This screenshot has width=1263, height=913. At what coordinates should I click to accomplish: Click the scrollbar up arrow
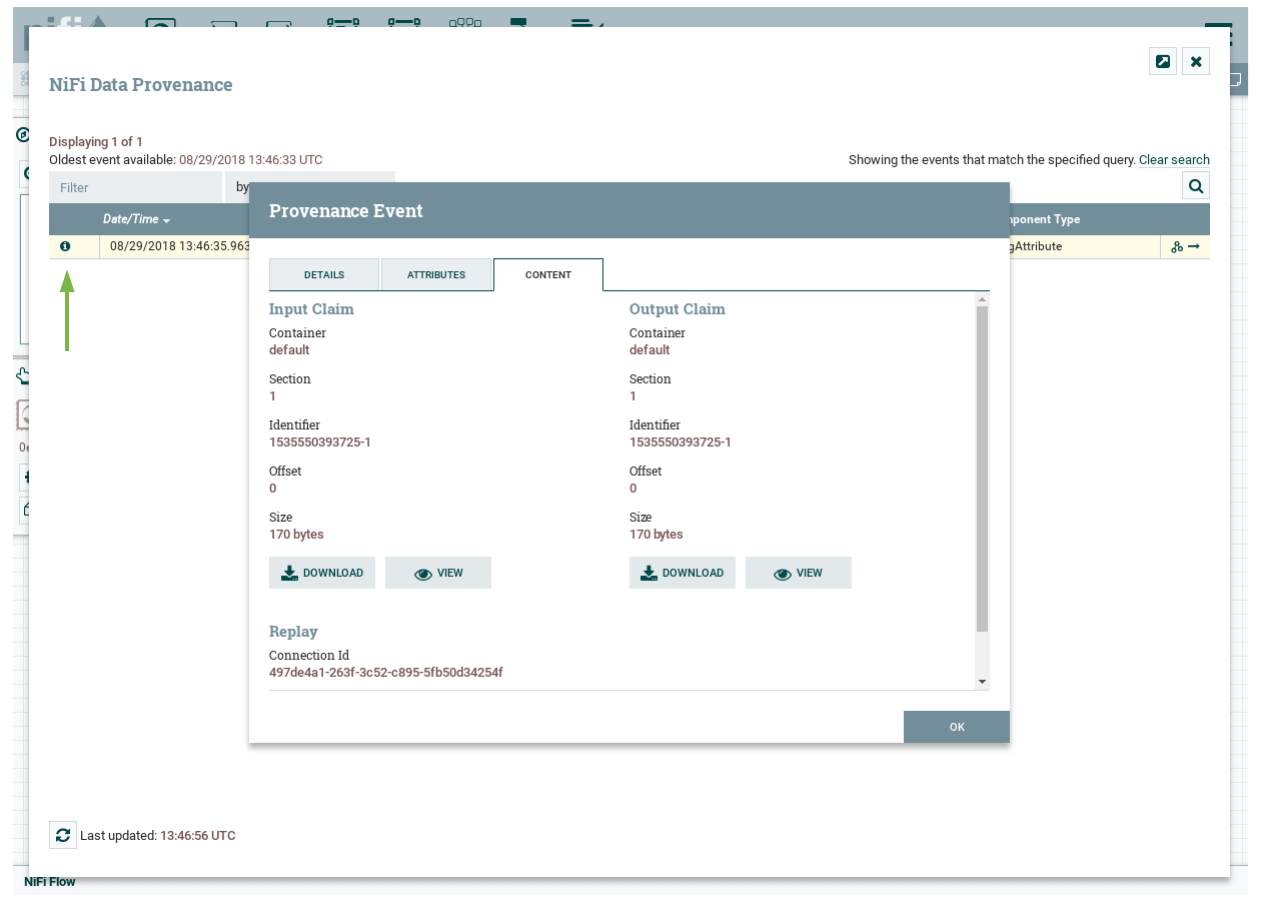(982, 299)
